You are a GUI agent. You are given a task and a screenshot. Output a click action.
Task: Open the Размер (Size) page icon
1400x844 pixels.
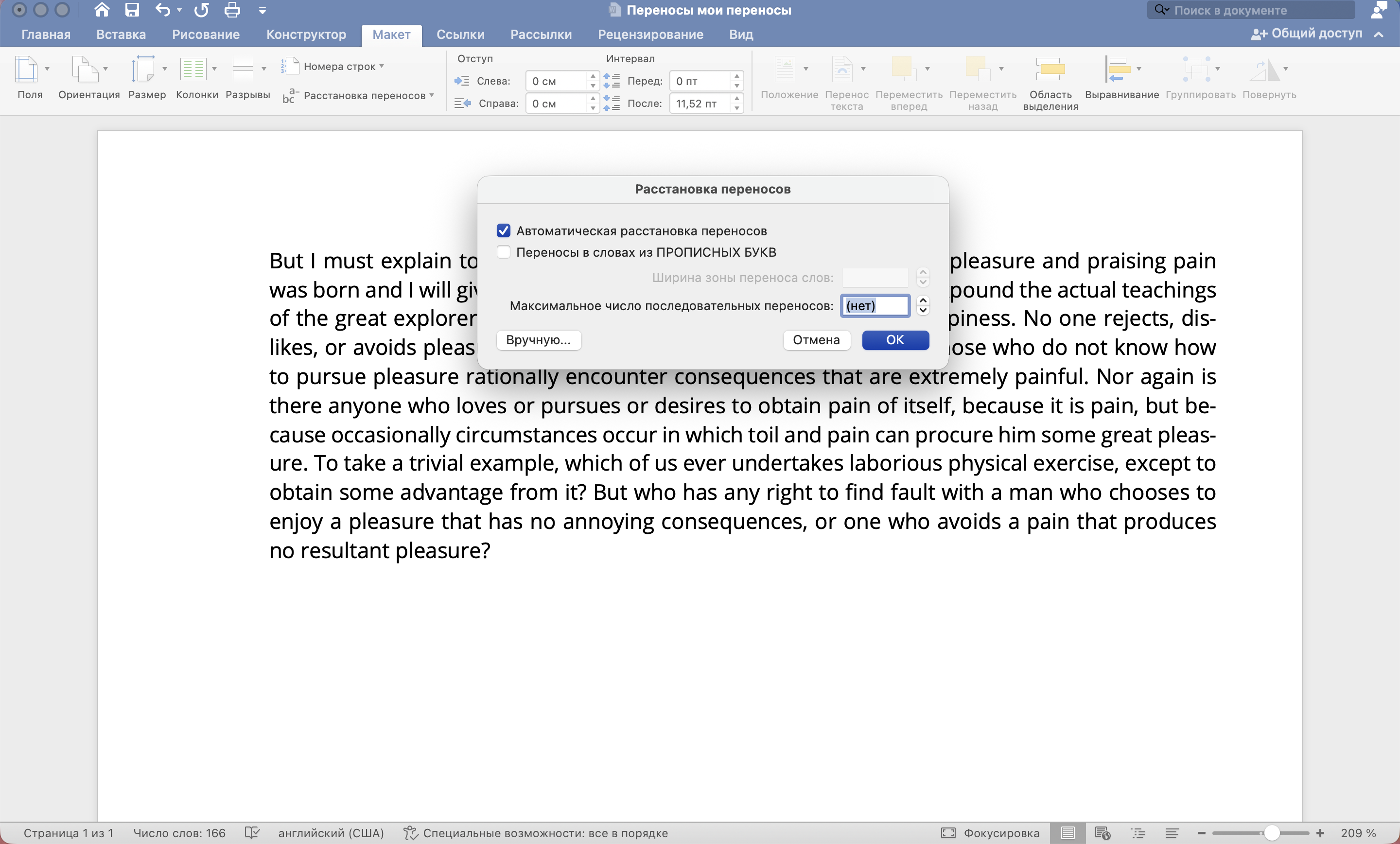tap(142, 70)
